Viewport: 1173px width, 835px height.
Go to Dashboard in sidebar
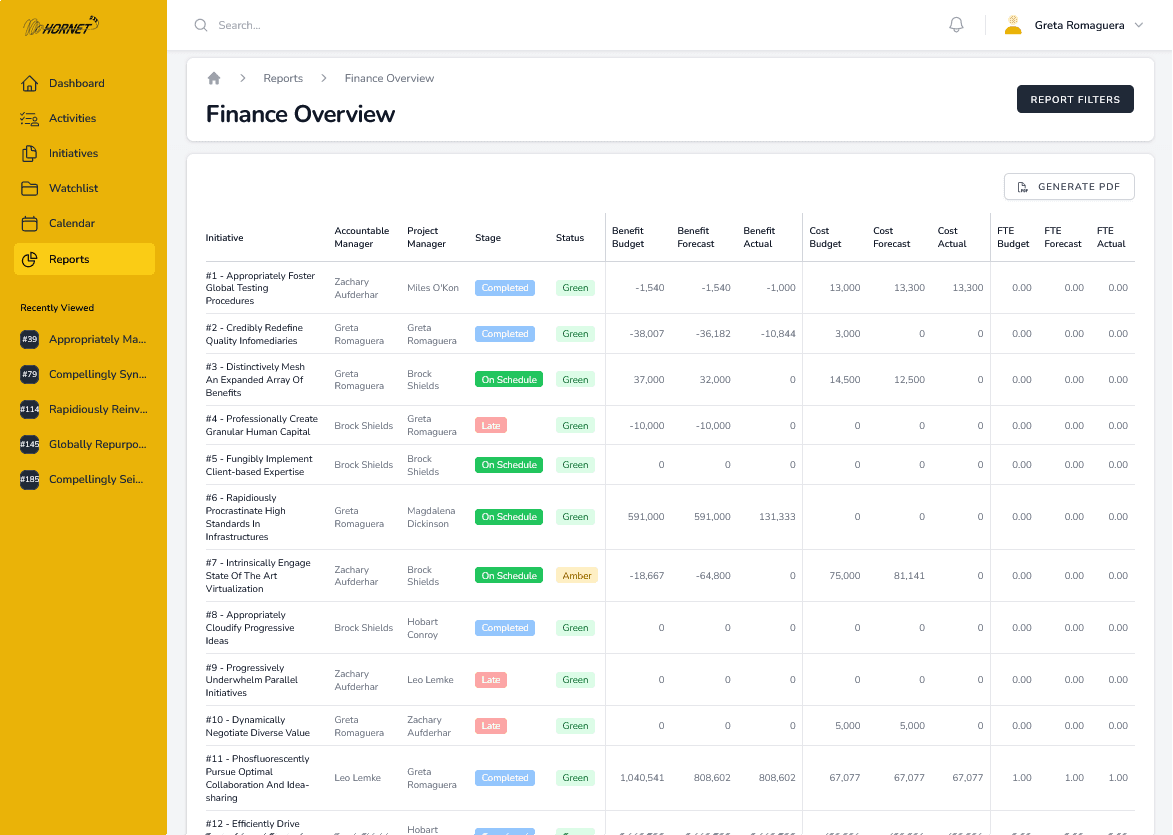point(76,84)
